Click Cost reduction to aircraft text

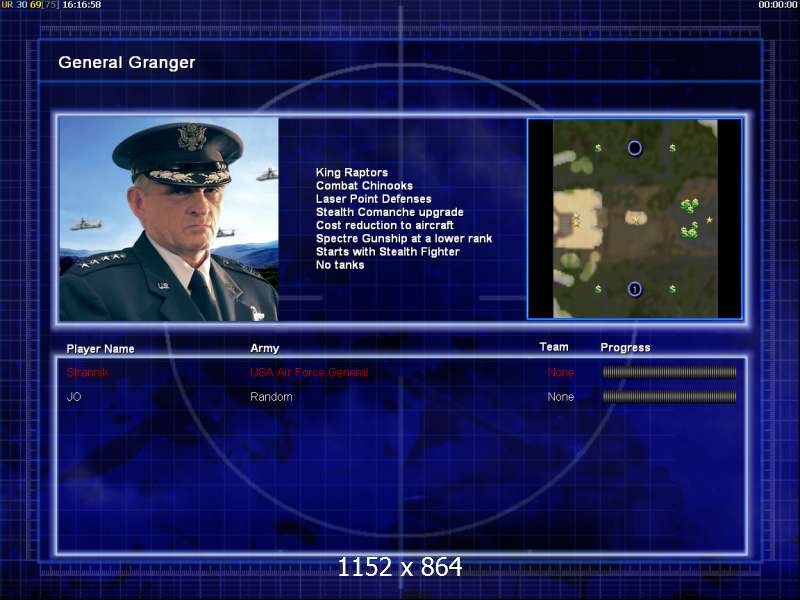pyautogui.click(x=385, y=226)
